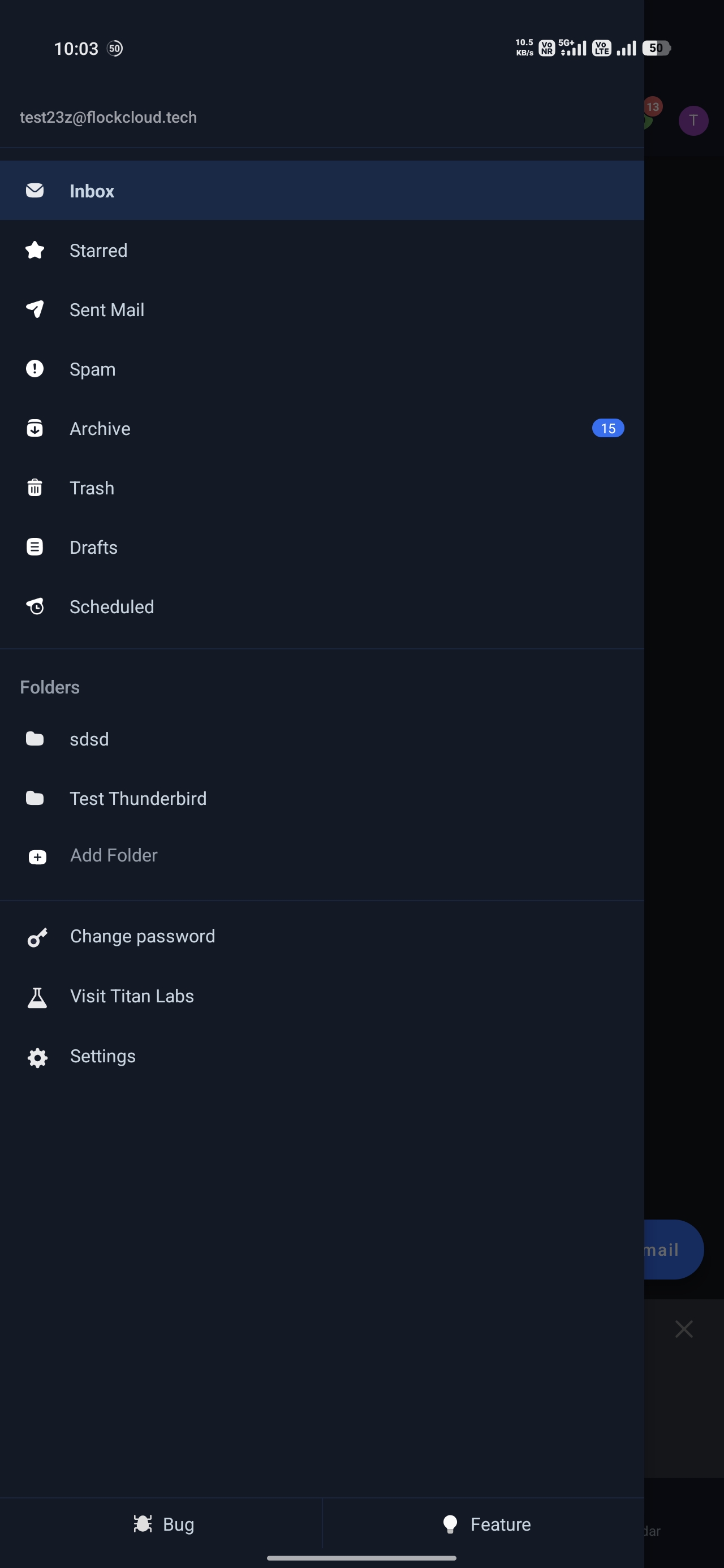Tap the Scheduled clock icon

(35, 606)
